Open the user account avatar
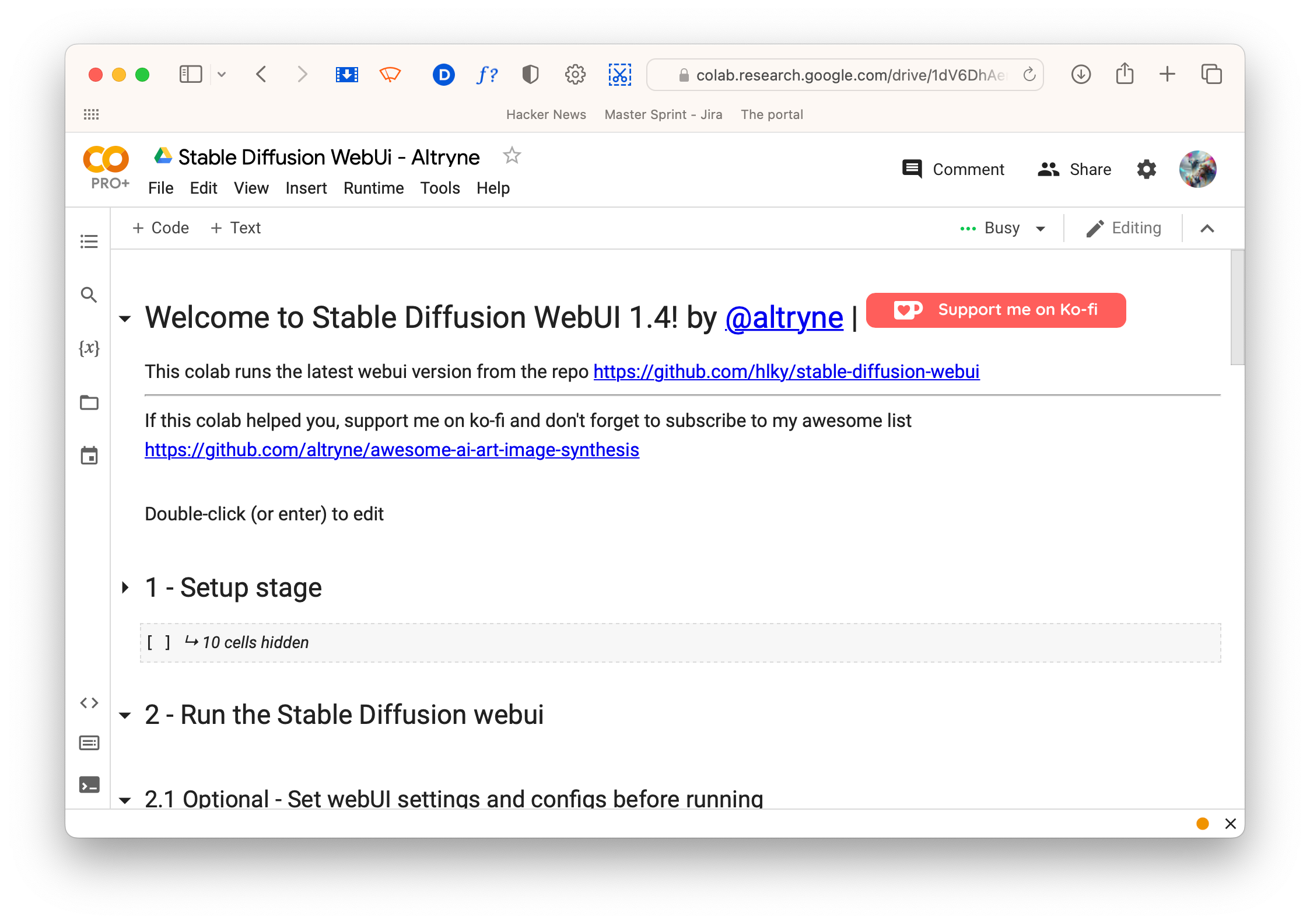 click(x=1197, y=169)
